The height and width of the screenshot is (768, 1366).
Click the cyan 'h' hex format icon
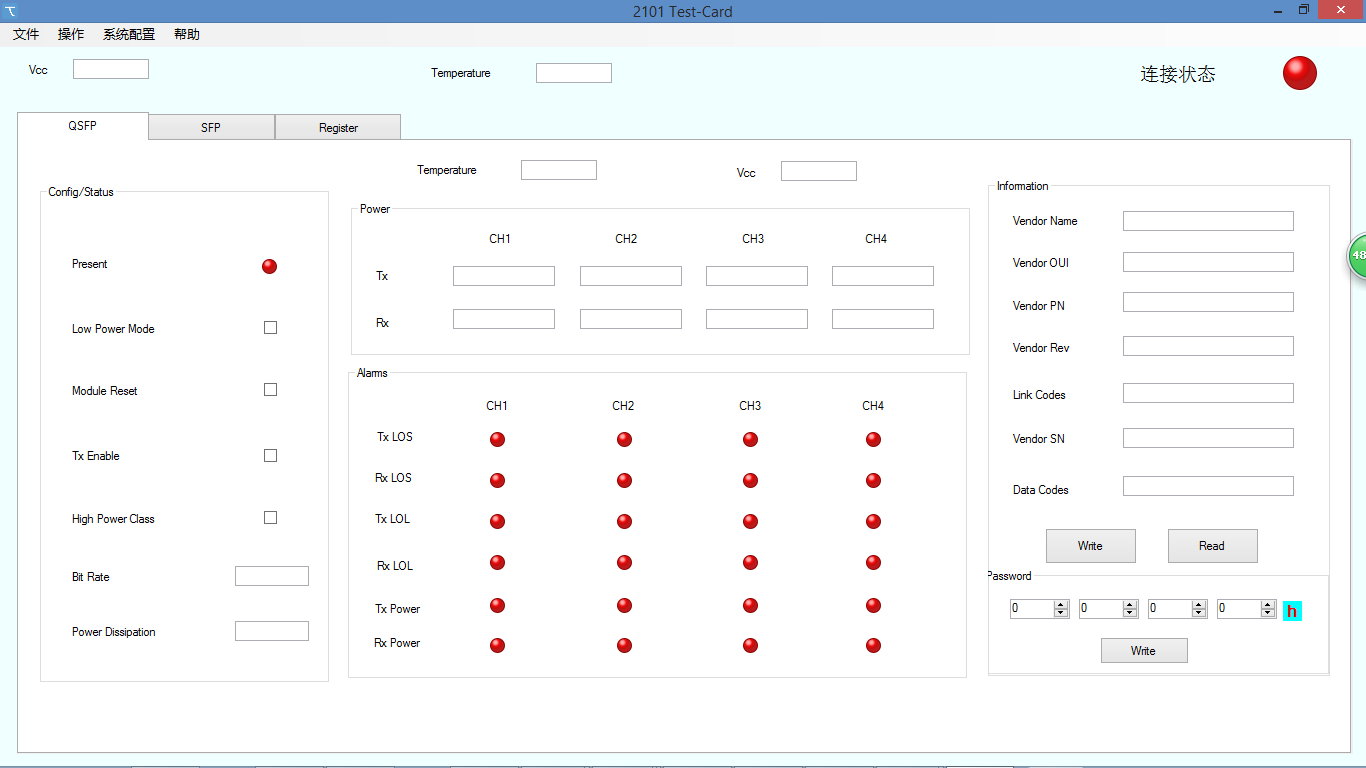pos(1292,611)
